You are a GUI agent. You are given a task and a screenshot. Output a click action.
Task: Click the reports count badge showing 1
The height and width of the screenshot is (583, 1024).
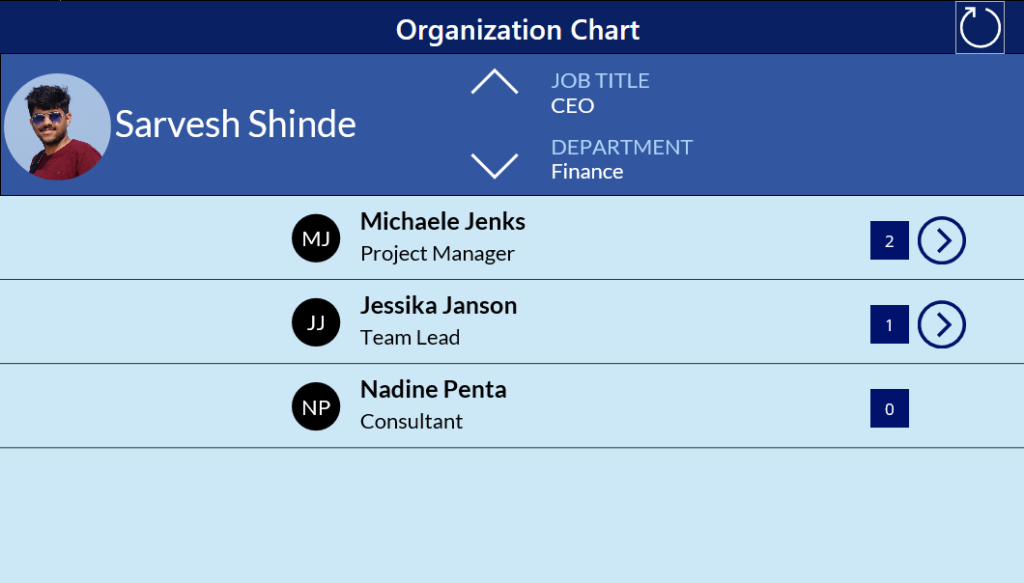click(889, 324)
